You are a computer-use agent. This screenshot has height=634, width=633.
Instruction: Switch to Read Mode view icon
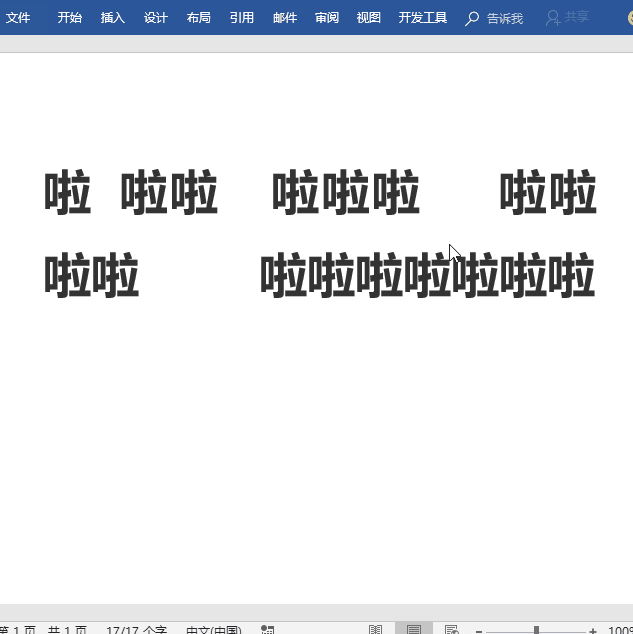tap(376, 630)
